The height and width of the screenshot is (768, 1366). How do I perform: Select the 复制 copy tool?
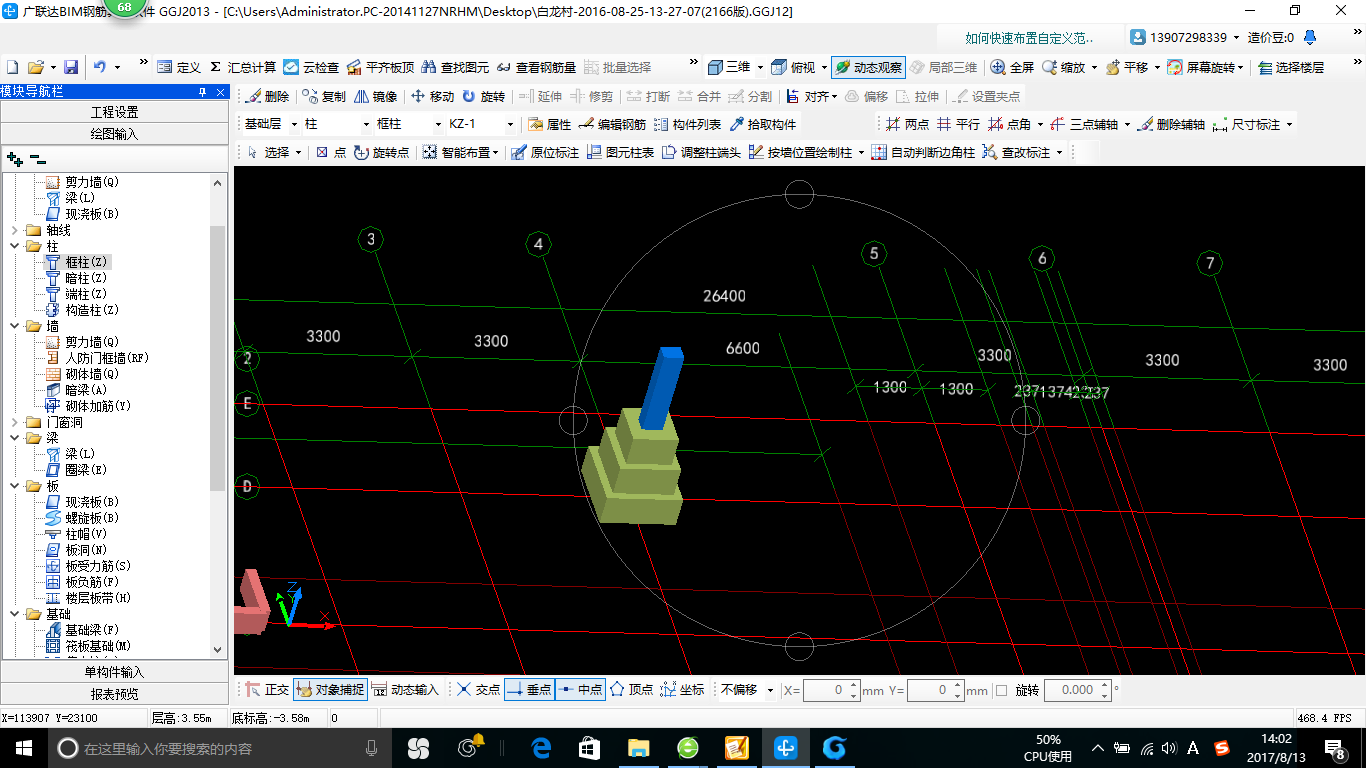324,97
